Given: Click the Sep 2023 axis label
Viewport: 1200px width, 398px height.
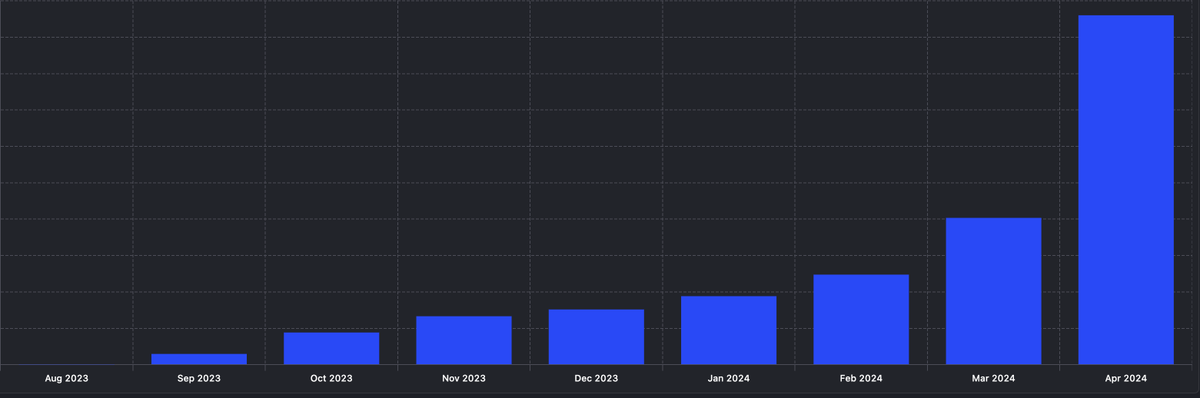Looking at the screenshot, I should [x=199, y=379].
